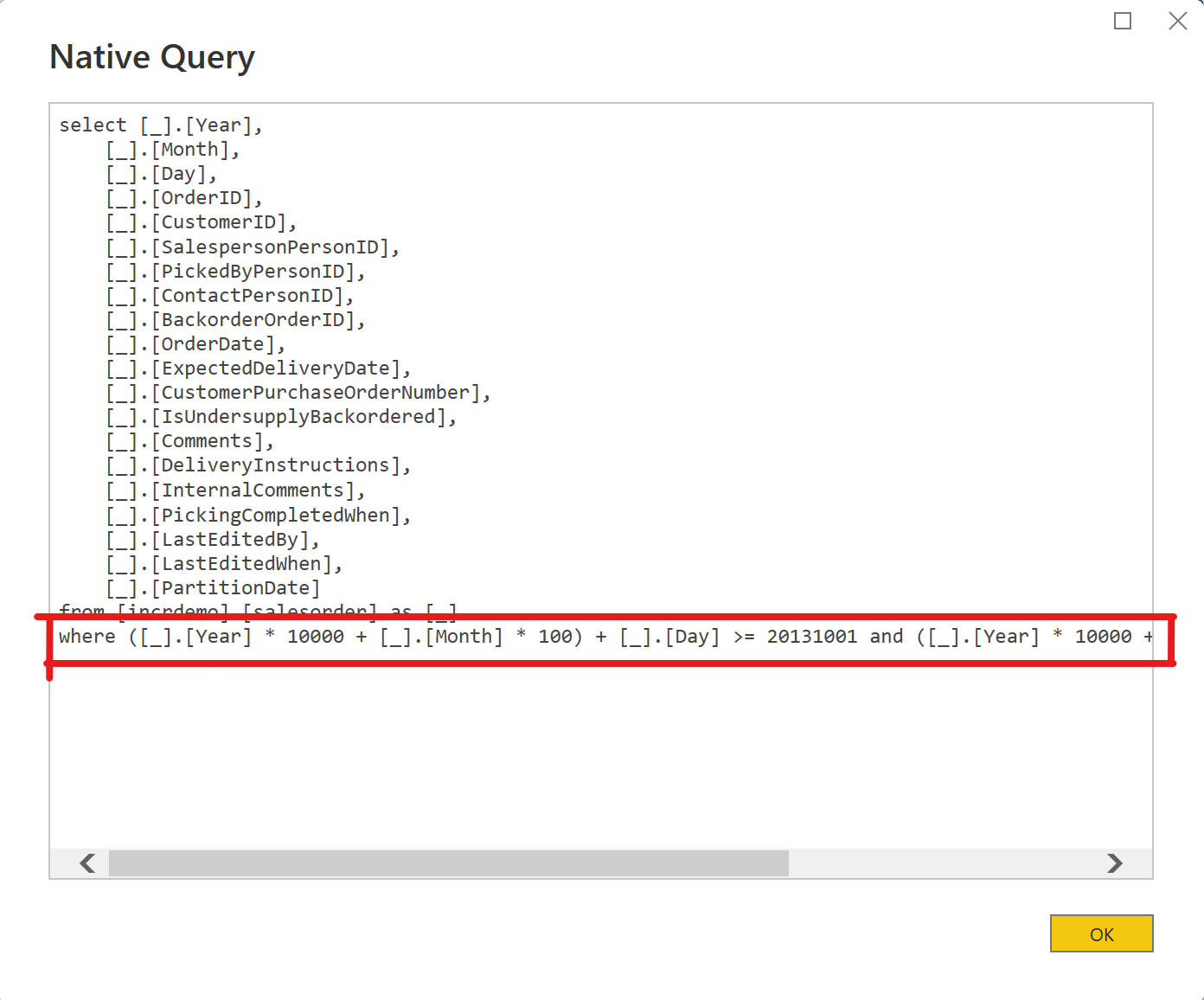Click the maximize window icon

tap(1122, 21)
